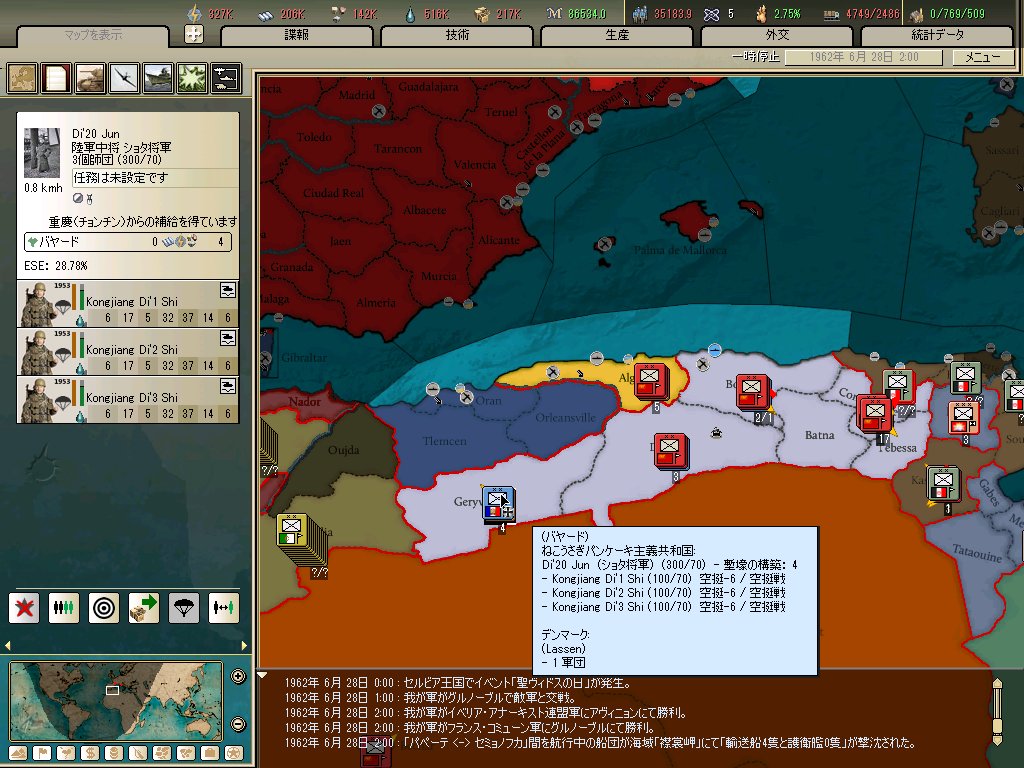Image resolution: width=1024 pixels, height=768 pixels.
Task: Toggle detach icon on Kongjiang Di'2 Shi row
Action: (228, 338)
